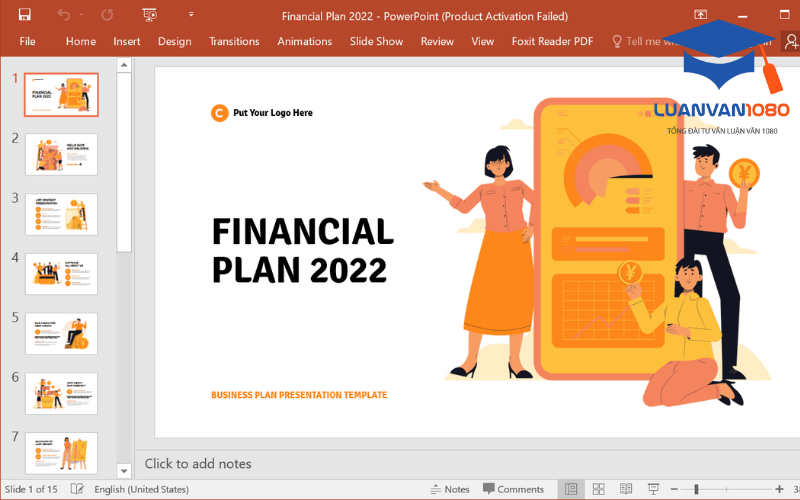Click the Share person icon
The height and width of the screenshot is (500, 800).
(x=791, y=41)
